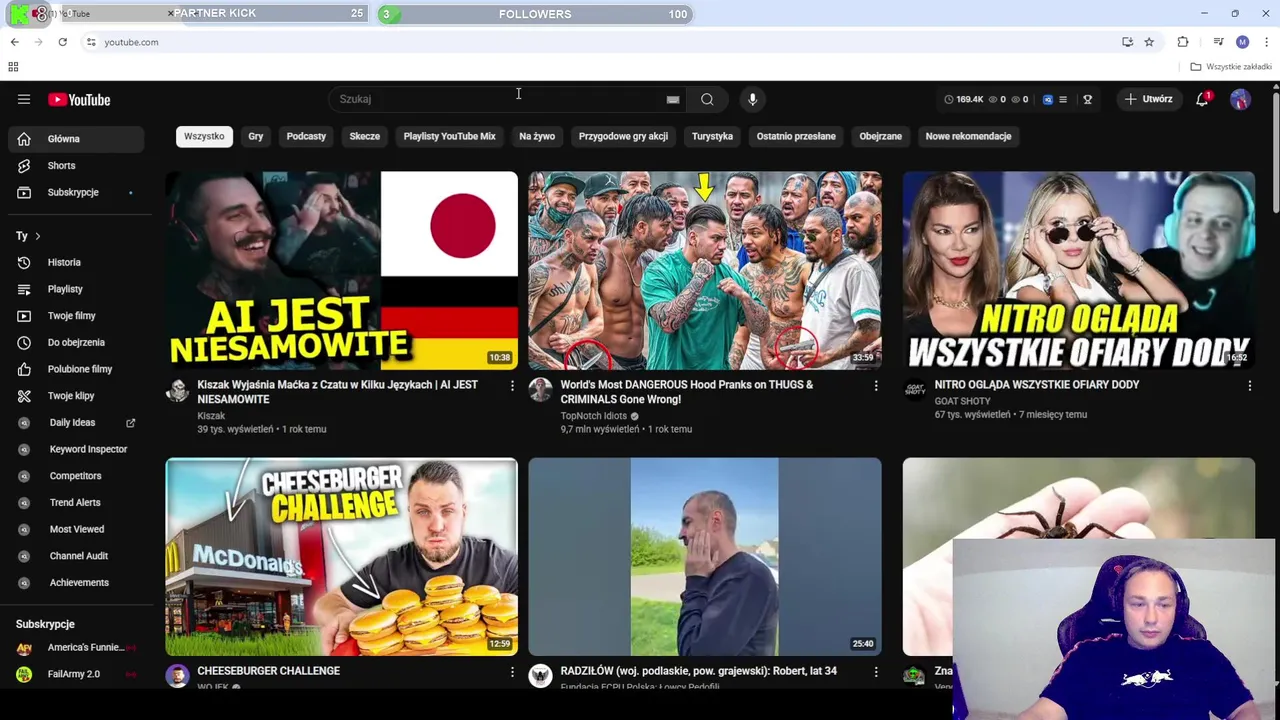This screenshot has width=1280, height=720.
Task: Open the vidIQ trophy achievements icon
Action: pyautogui.click(x=1087, y=99)
